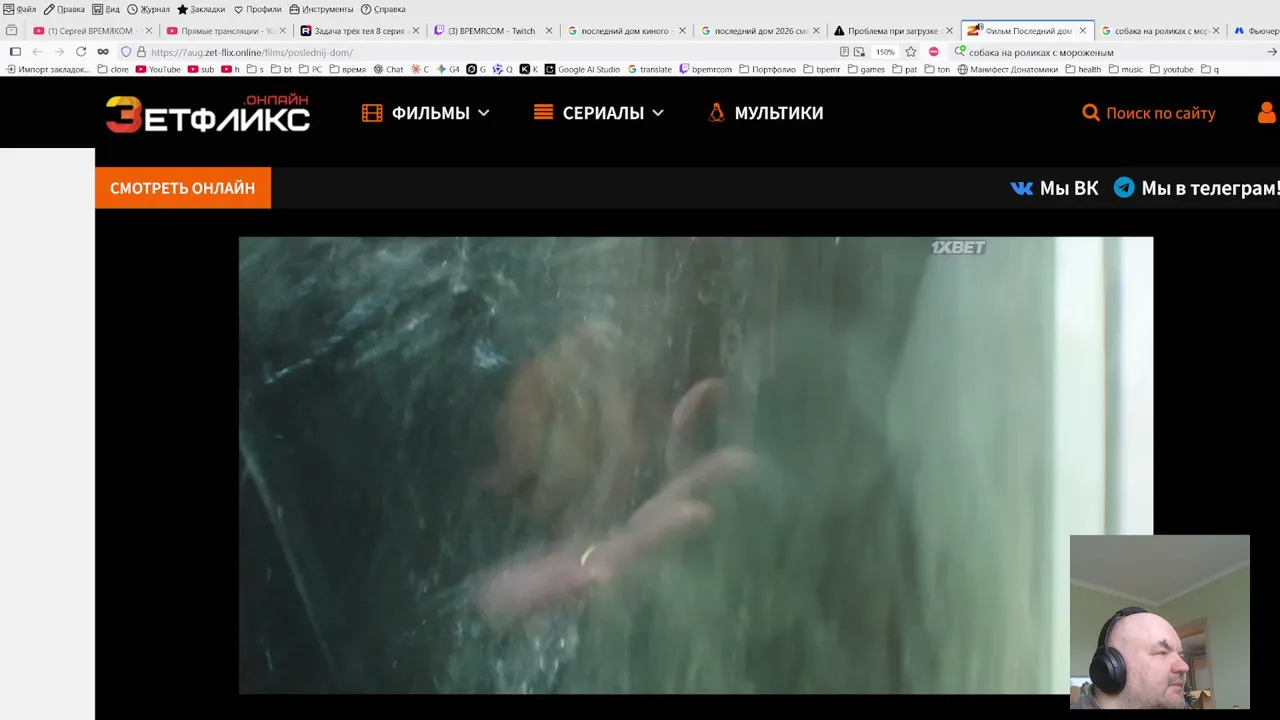
Task: Open the music bookmarks folder
Action: click(x=1125, y=70)
